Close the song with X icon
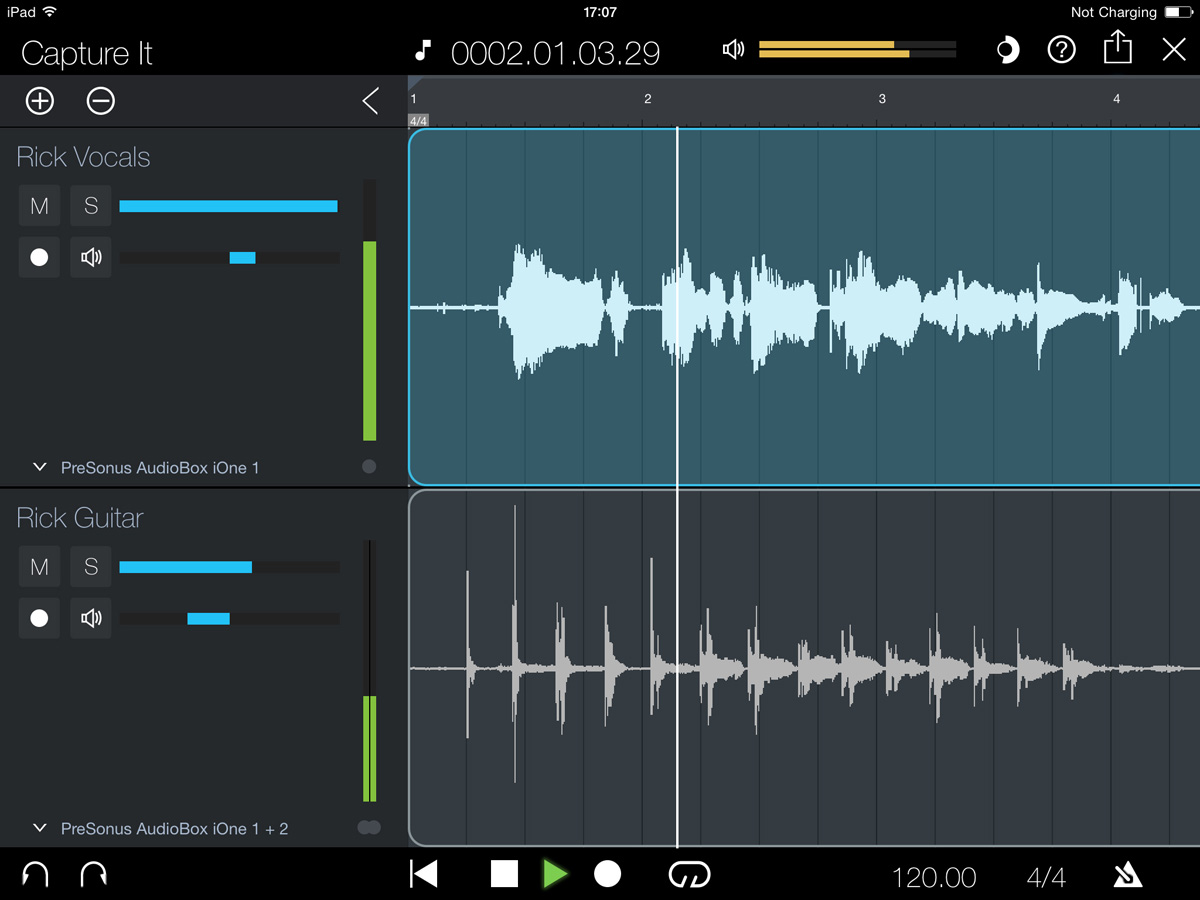 coord(1174,49)
